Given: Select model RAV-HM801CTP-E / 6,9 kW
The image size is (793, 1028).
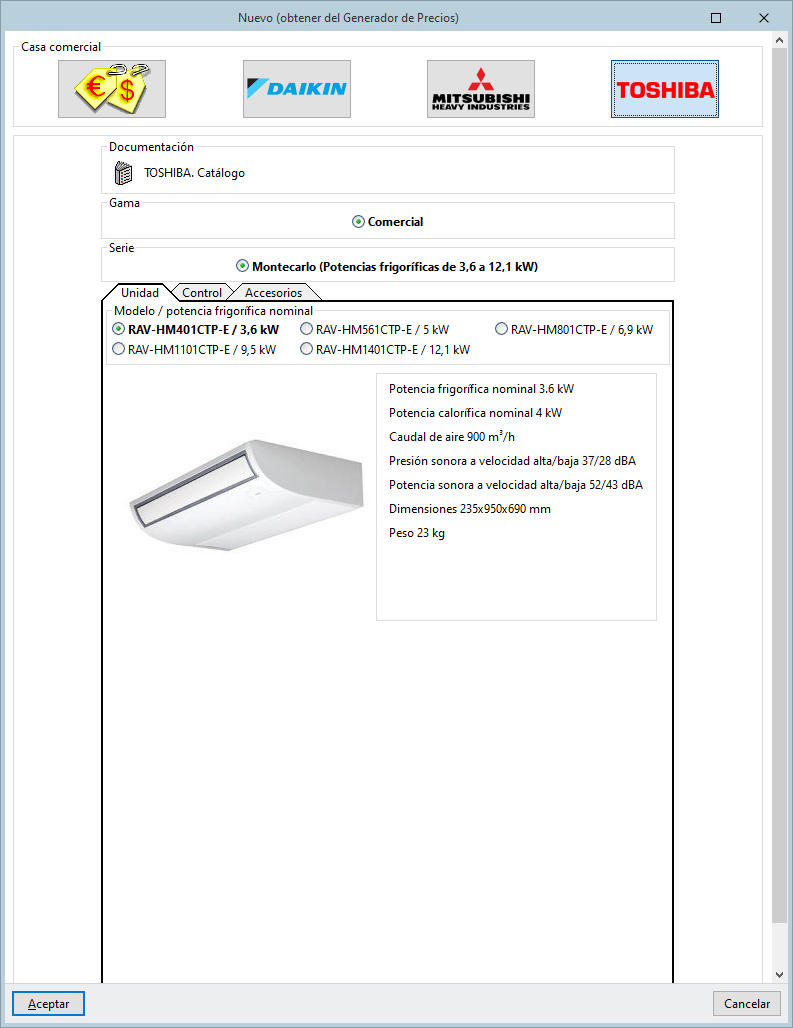Looking at the screenshot, I should pyautogui.click(x=574, y=329).
